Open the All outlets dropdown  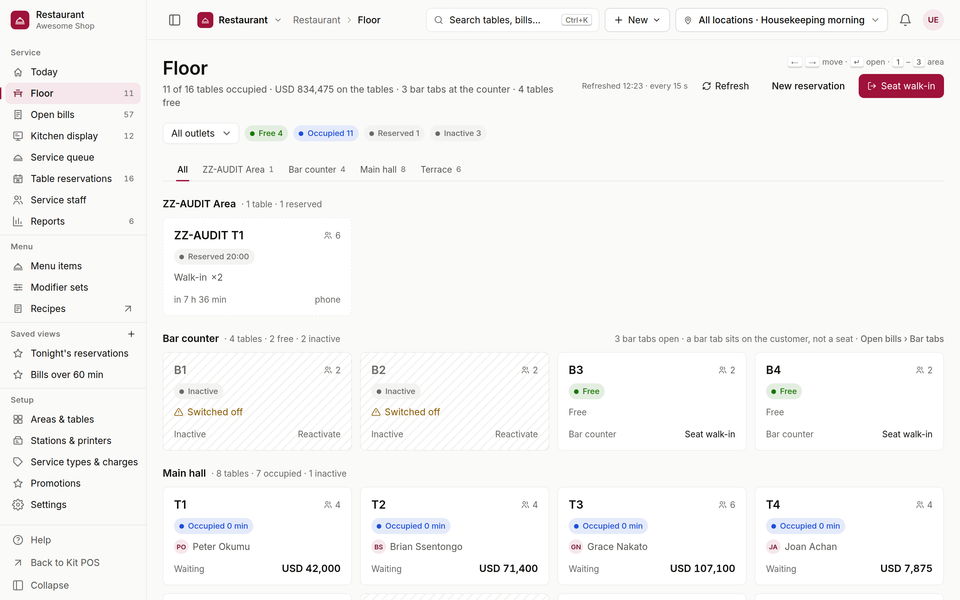(x=201, y=133)
